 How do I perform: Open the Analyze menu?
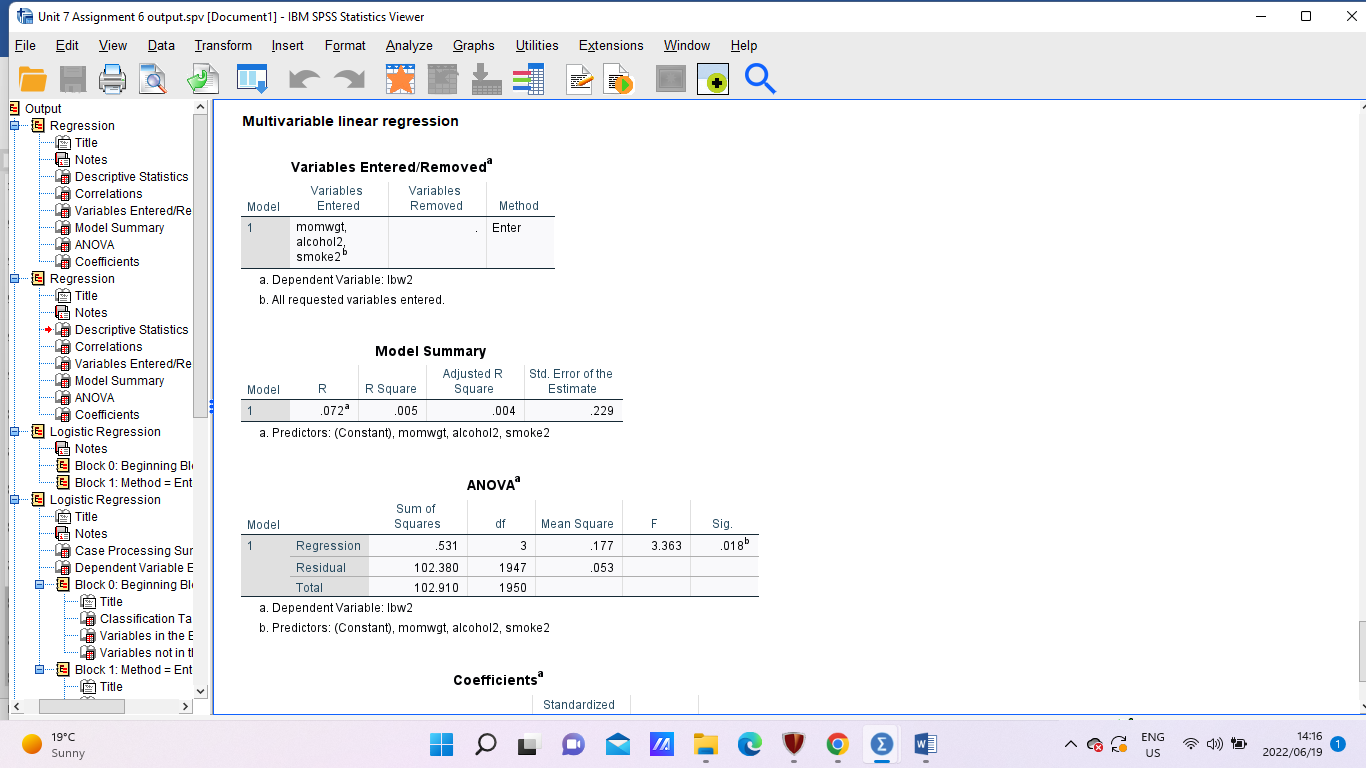(408, 45)
